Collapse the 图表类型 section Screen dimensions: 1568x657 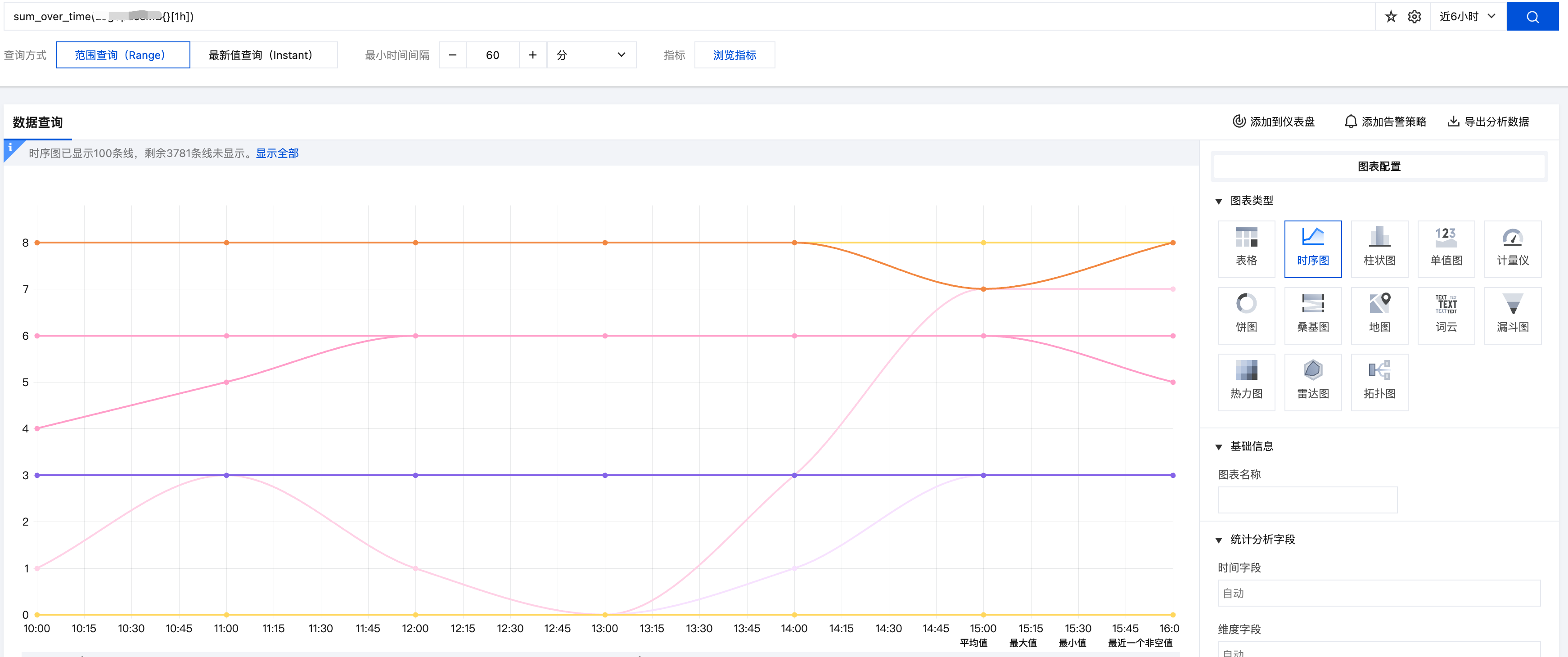(1219, 201)
